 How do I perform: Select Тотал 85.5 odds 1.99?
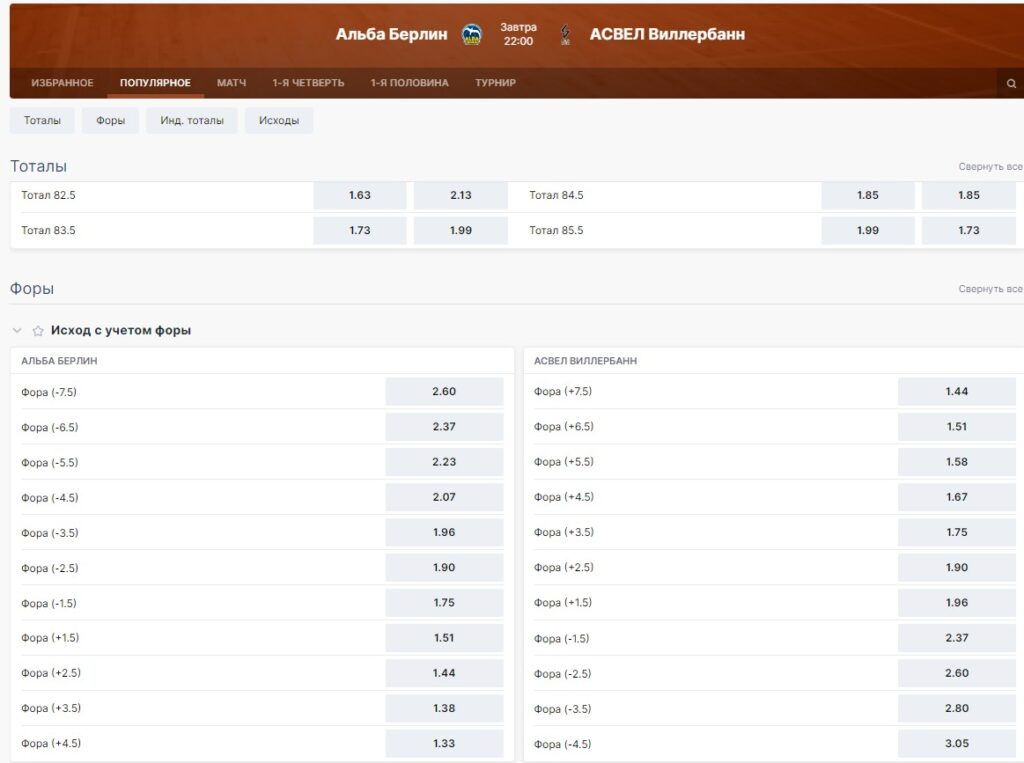point(868,231)
